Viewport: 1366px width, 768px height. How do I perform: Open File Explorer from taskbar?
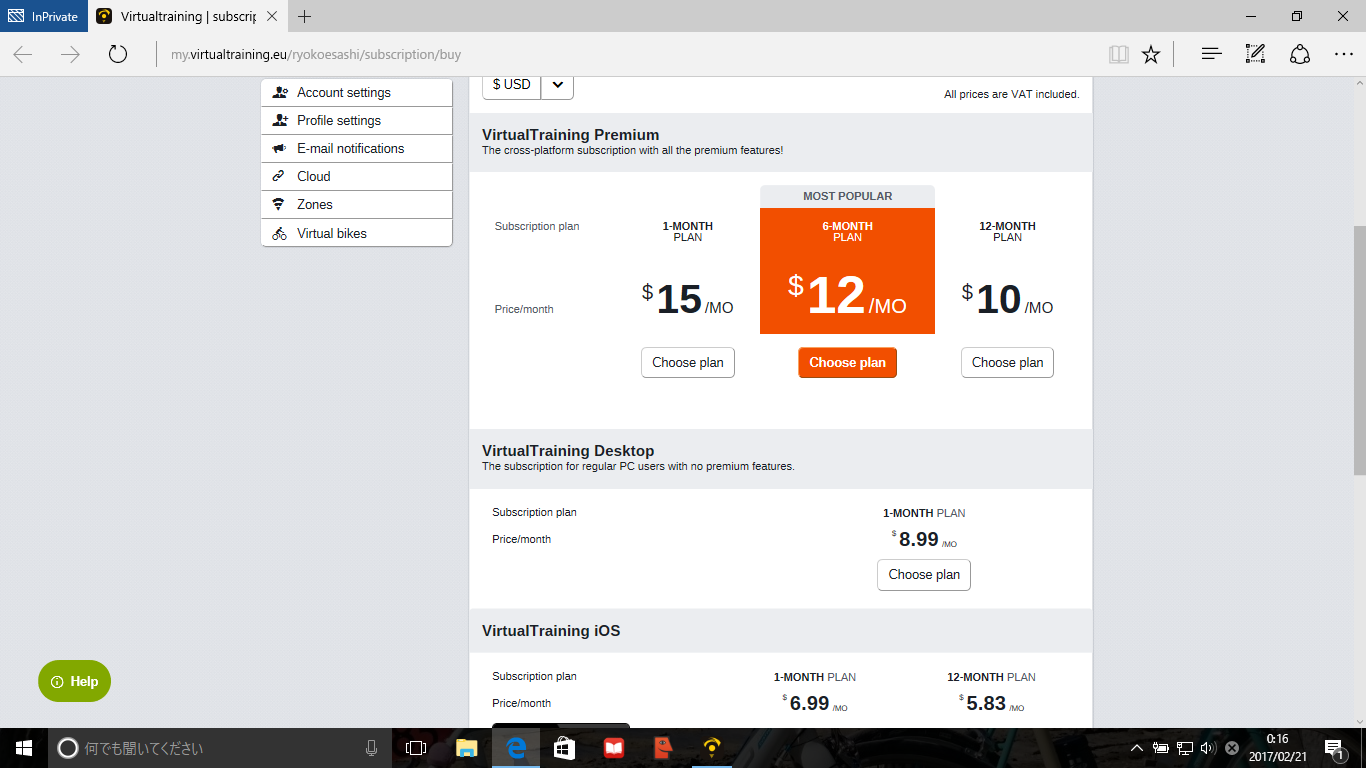[466, 747]
